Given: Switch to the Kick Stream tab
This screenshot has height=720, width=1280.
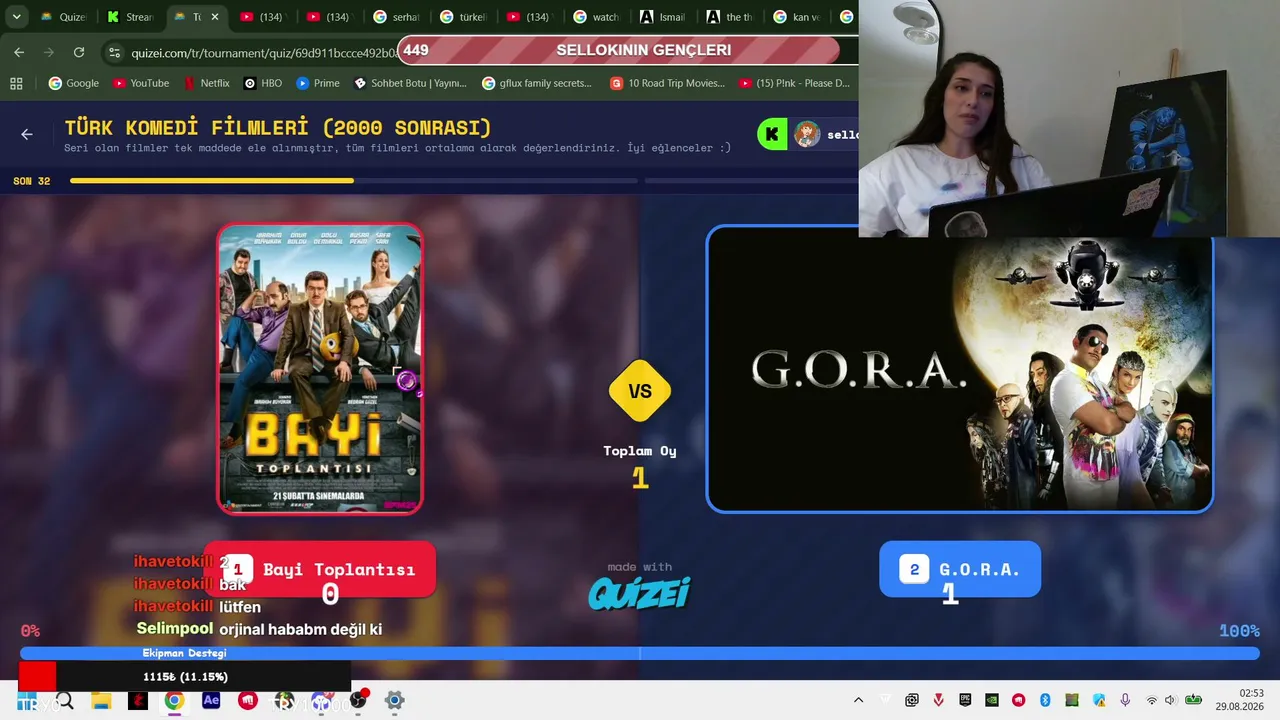Looking at the screenshot, I should pyautogui.click(x=130, y=17).
